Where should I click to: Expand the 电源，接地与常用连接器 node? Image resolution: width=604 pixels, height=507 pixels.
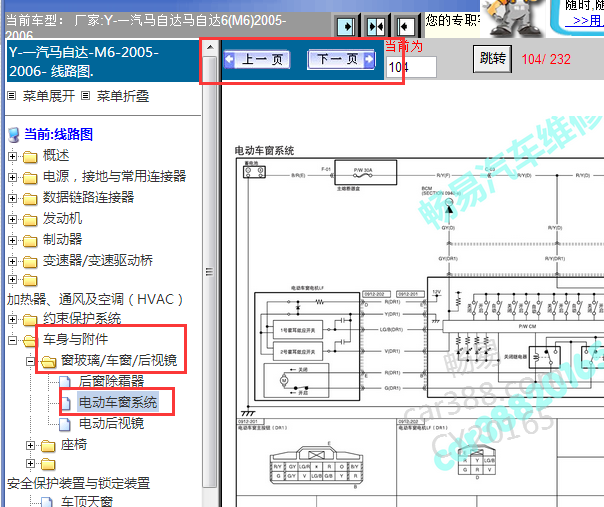(x=12, y=177)
